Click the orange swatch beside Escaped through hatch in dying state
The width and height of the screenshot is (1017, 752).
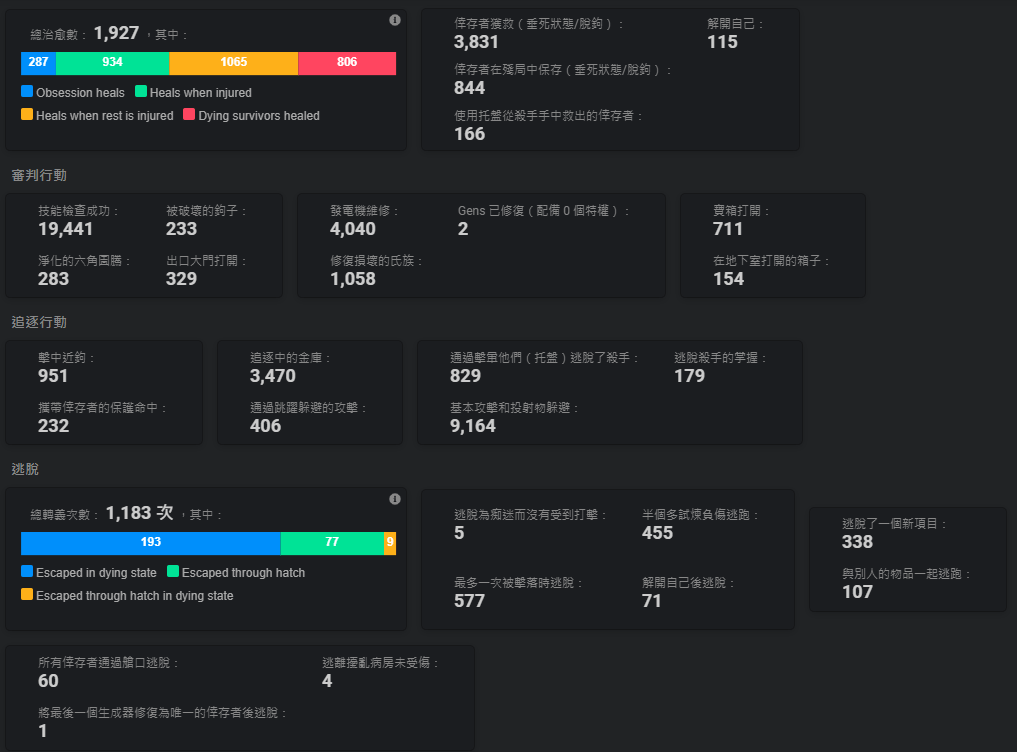pos(27,595)
